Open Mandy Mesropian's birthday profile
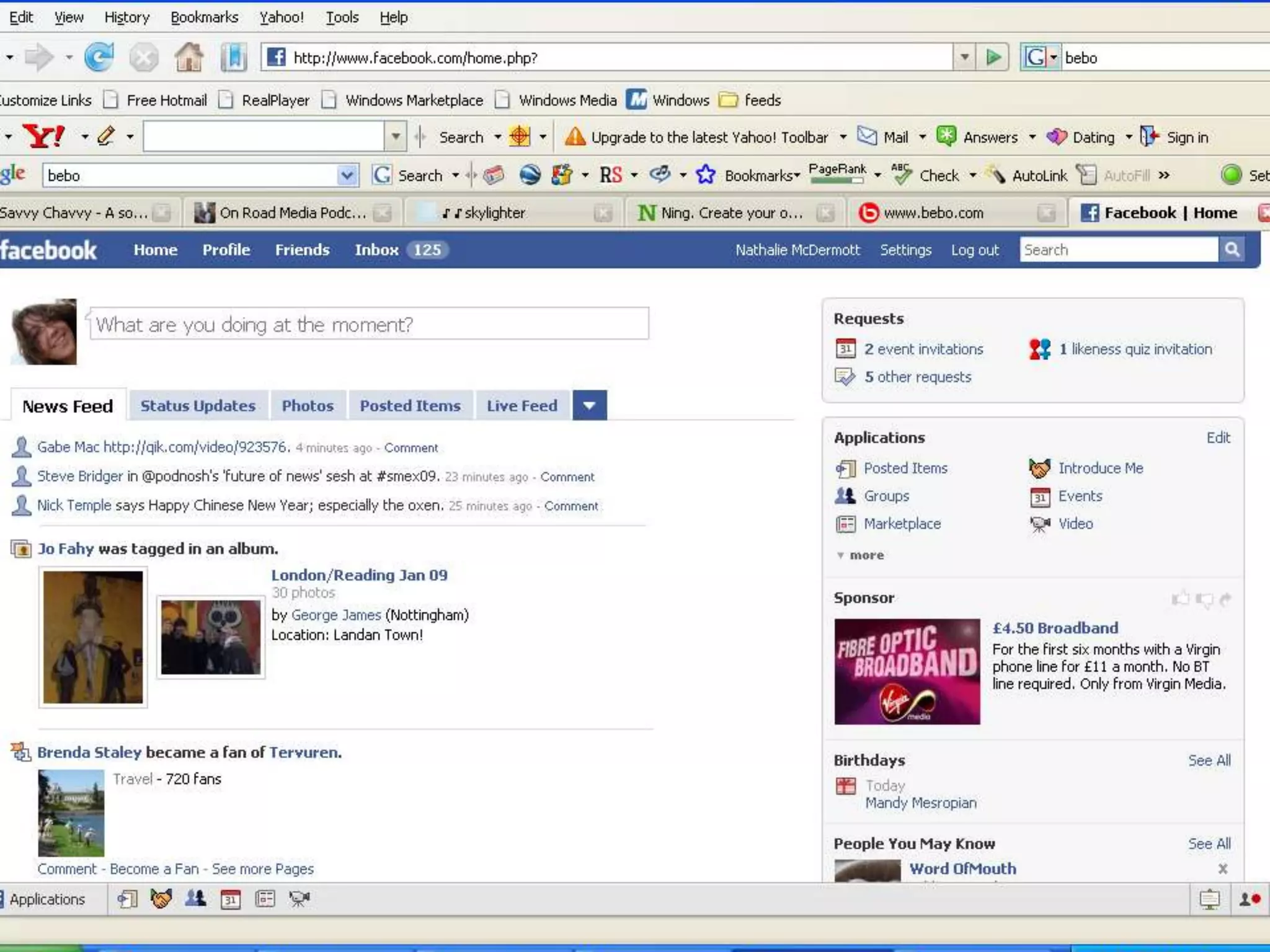The height and width of the screenshot is (952, 1270). (x=921, y=803)
